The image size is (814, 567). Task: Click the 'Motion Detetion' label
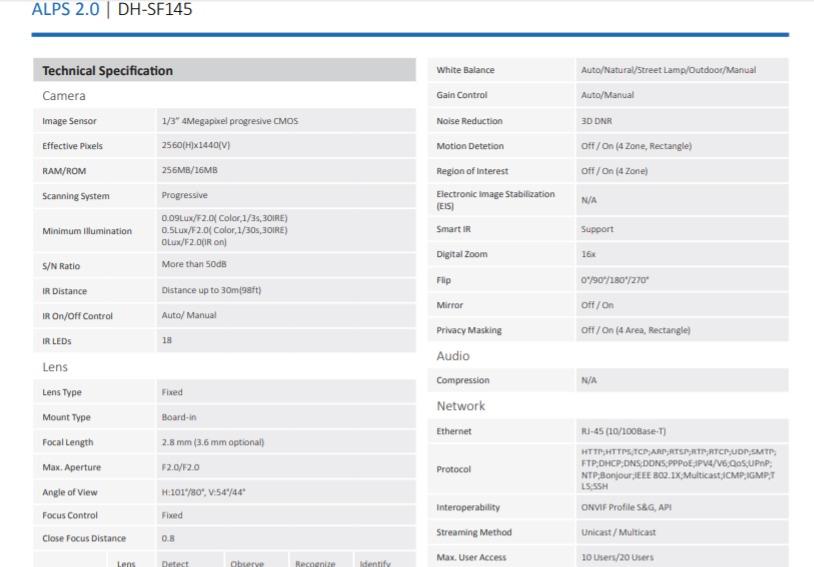tap(470, 146)
